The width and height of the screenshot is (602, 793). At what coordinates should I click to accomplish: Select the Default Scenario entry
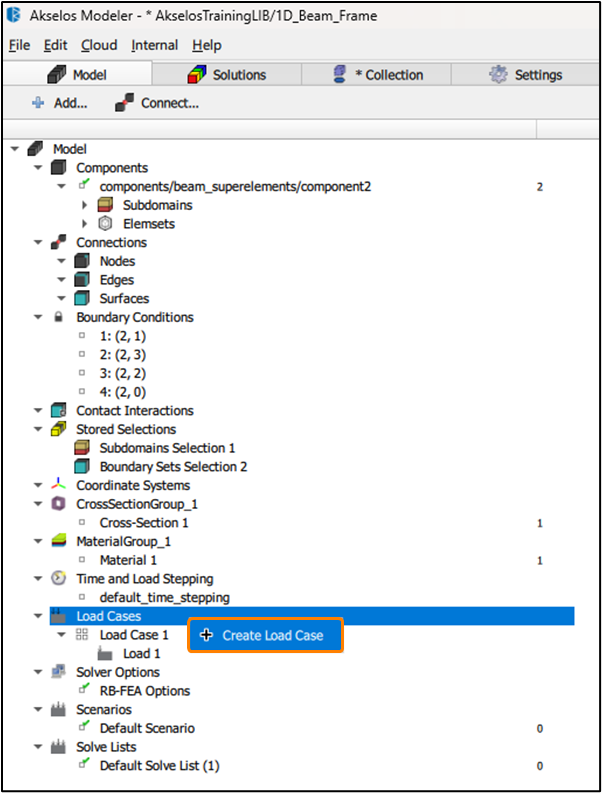(x=147, y=728)
